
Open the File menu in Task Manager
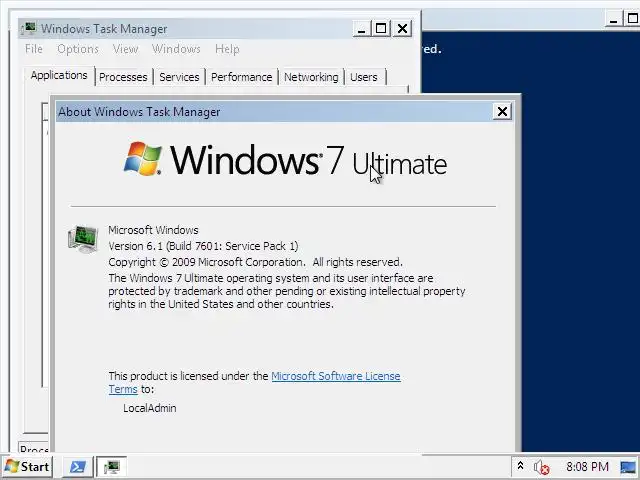(x=33, y=49)
